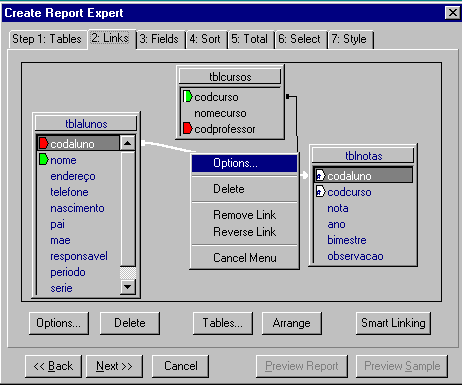
Task: Click the green index icon next to nome
Action: 44,160
